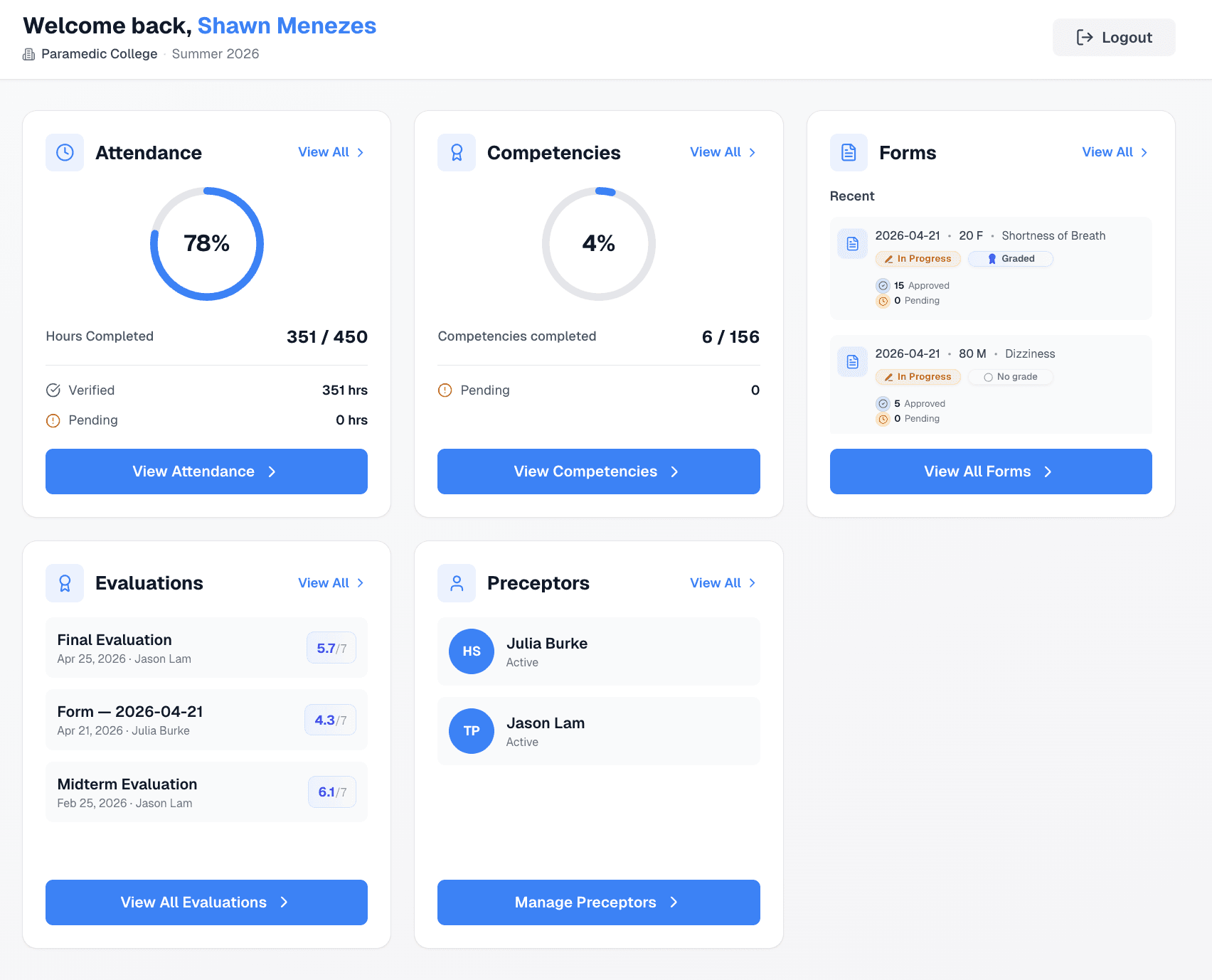Click approved check icon on Shortness of Breath form
This screenshot has width=1212, height=980.
click(x=883, y=285)
